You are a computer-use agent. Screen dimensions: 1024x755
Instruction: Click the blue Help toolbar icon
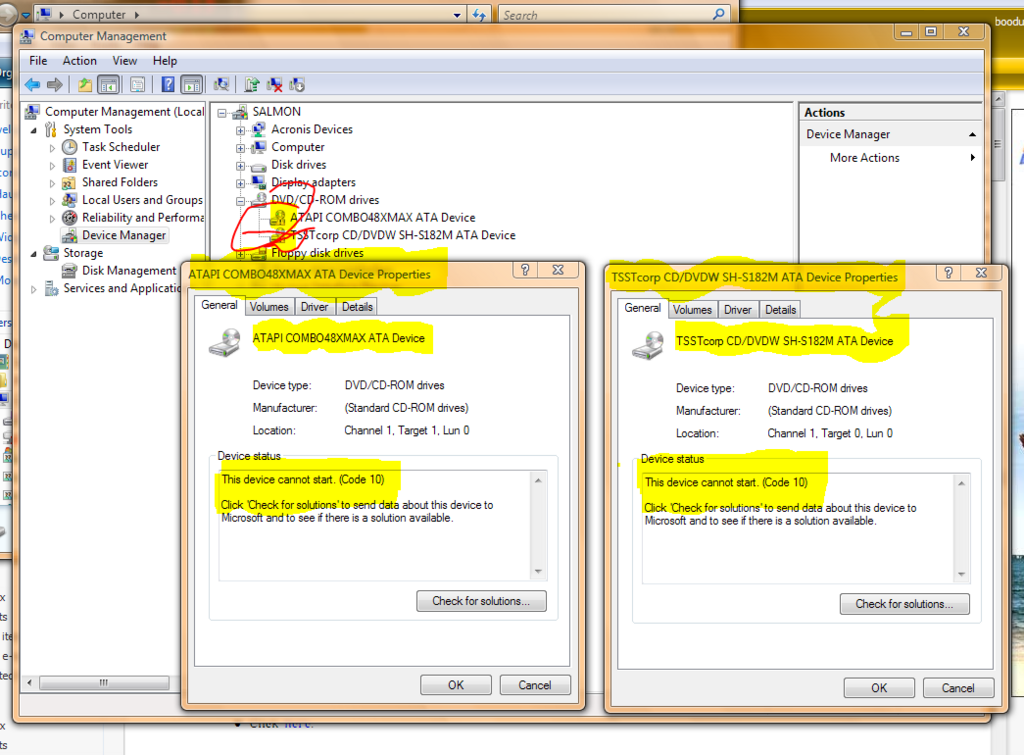(168, 85)
